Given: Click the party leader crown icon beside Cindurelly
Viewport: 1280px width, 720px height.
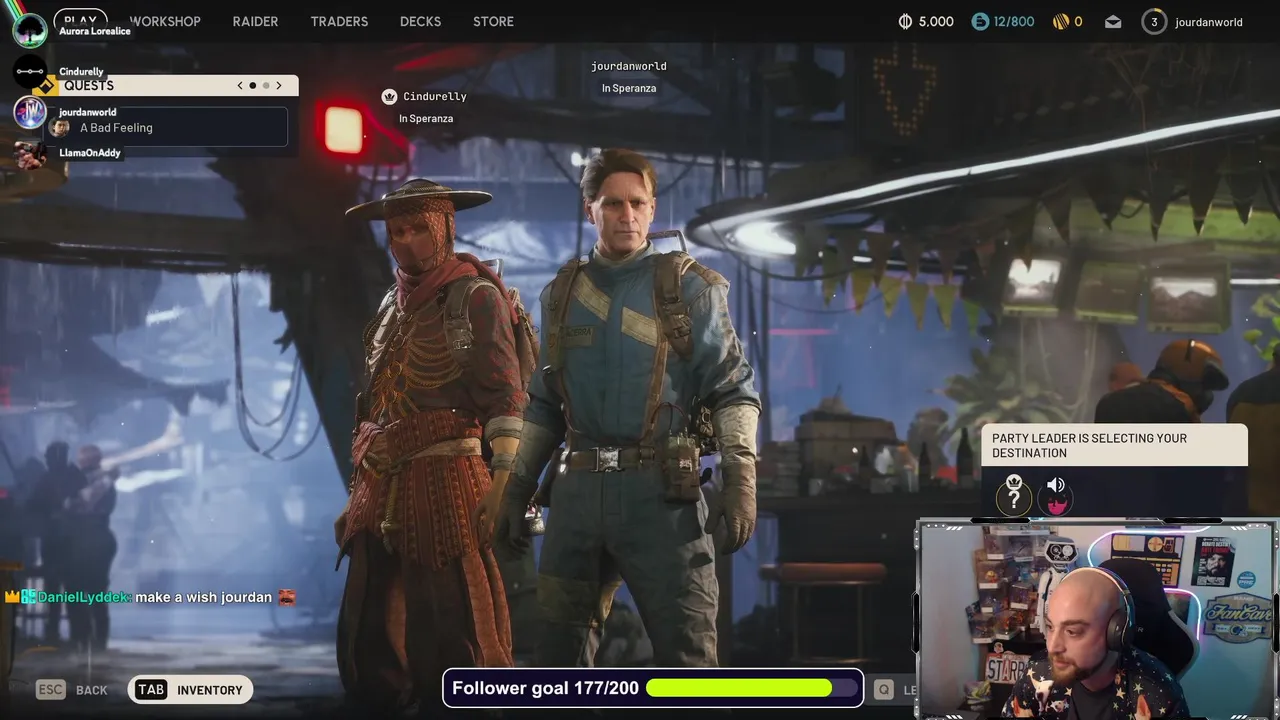Looking at the screenshot, I should [x=389, y=96].
